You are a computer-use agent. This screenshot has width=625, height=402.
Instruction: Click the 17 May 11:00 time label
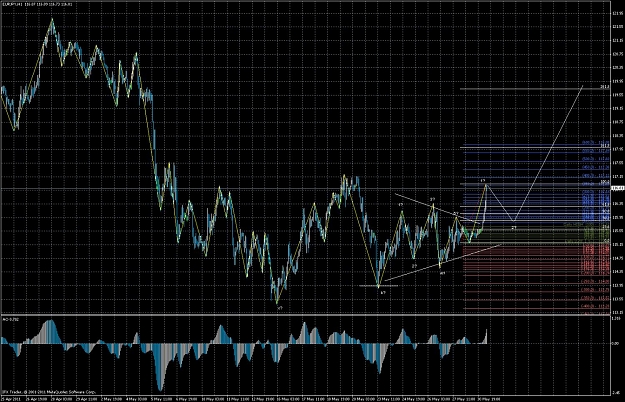click(x=311, y=398)
